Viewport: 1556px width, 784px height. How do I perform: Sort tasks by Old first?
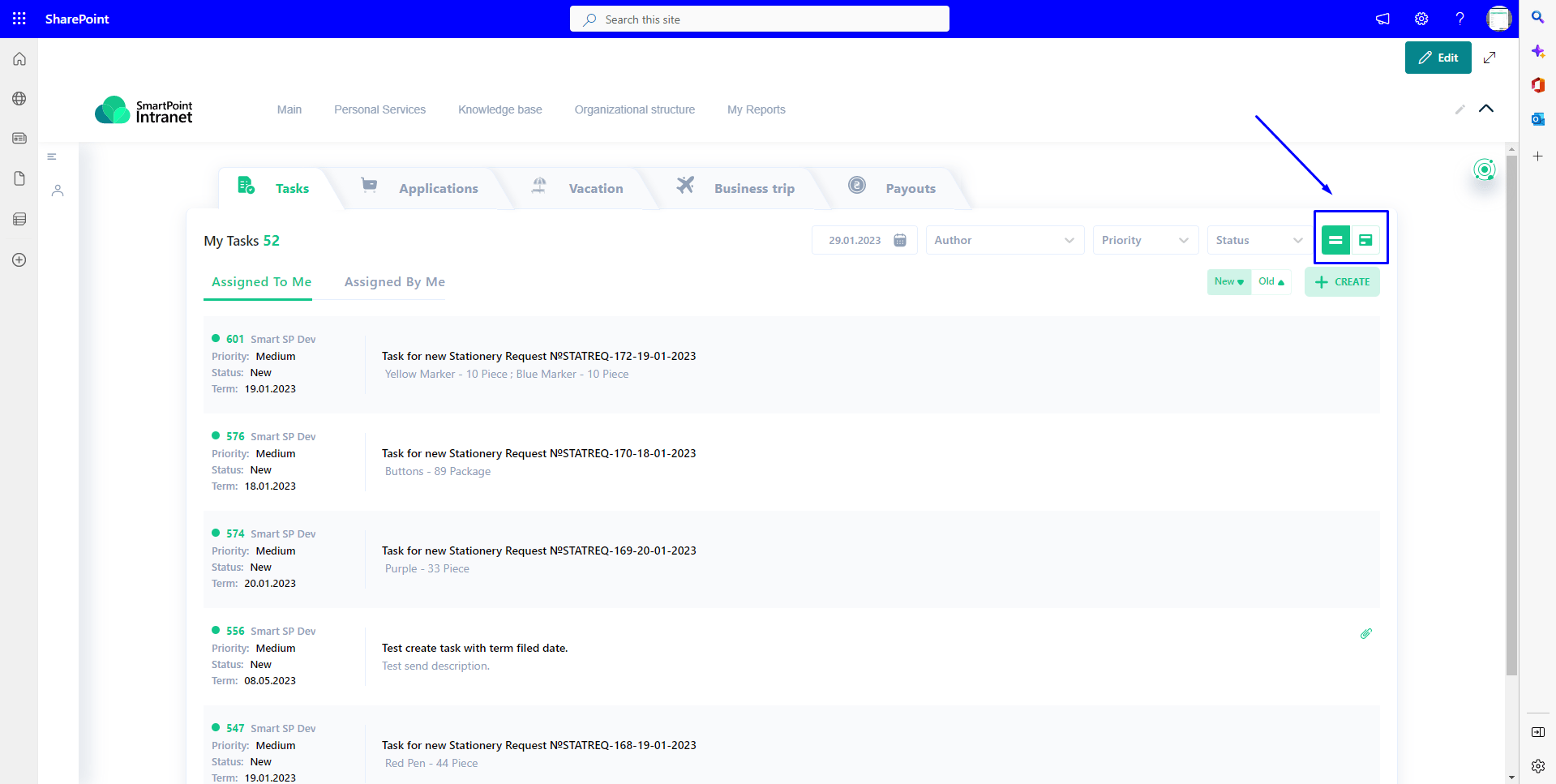click(1271, 281)
